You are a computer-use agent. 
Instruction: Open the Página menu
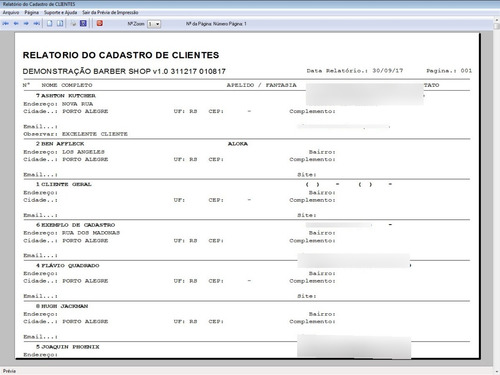[x=31, y=12]
